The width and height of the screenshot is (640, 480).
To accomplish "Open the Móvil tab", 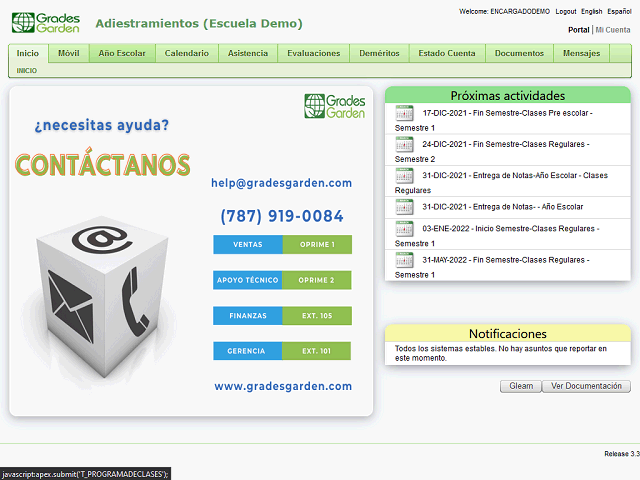I will [69, 53].
